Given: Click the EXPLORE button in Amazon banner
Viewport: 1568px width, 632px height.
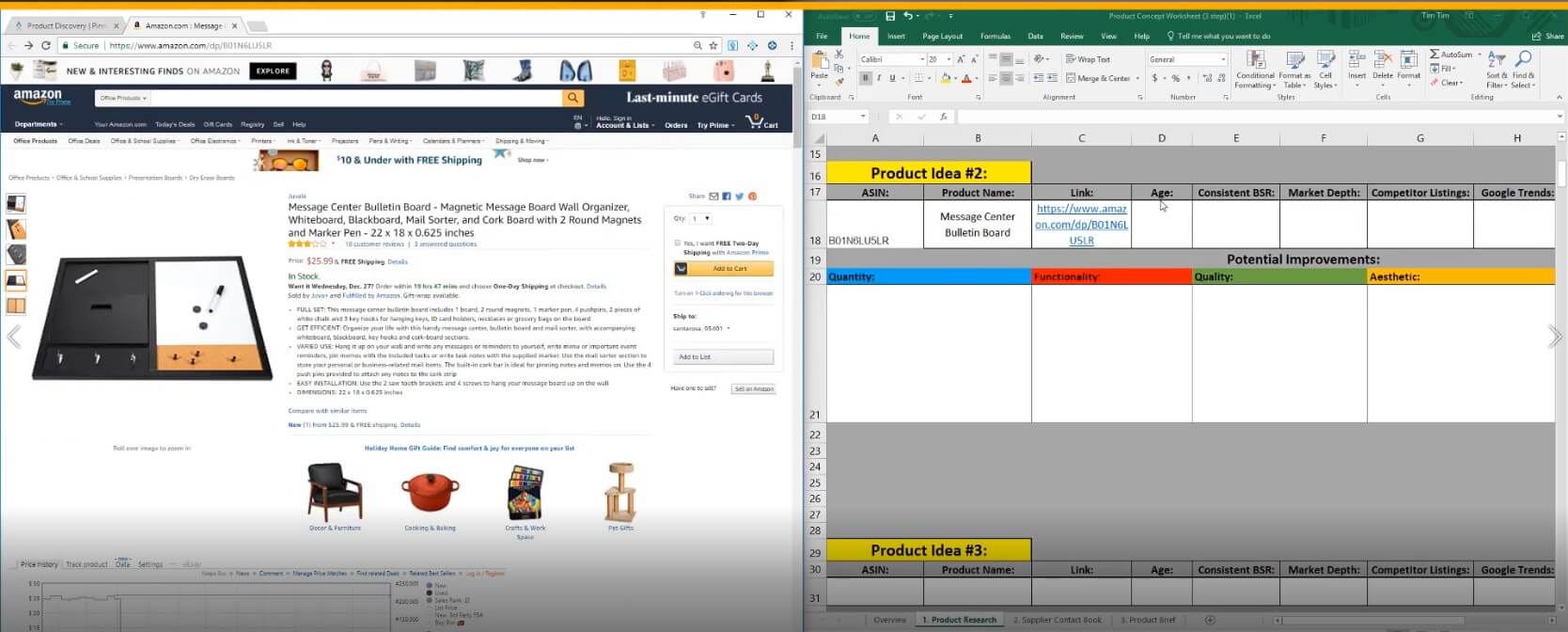Looking at the screenshot, I should 273,71.
